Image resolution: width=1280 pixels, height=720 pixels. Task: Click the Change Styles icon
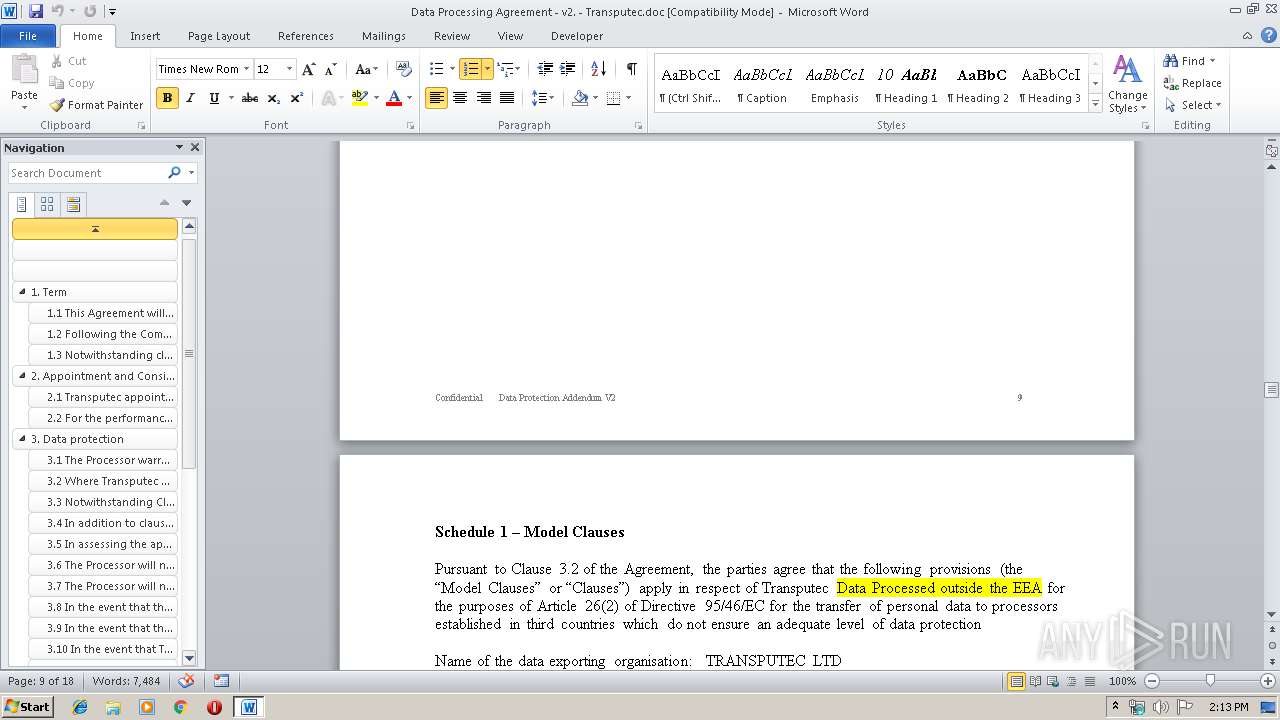(1127, 84)
